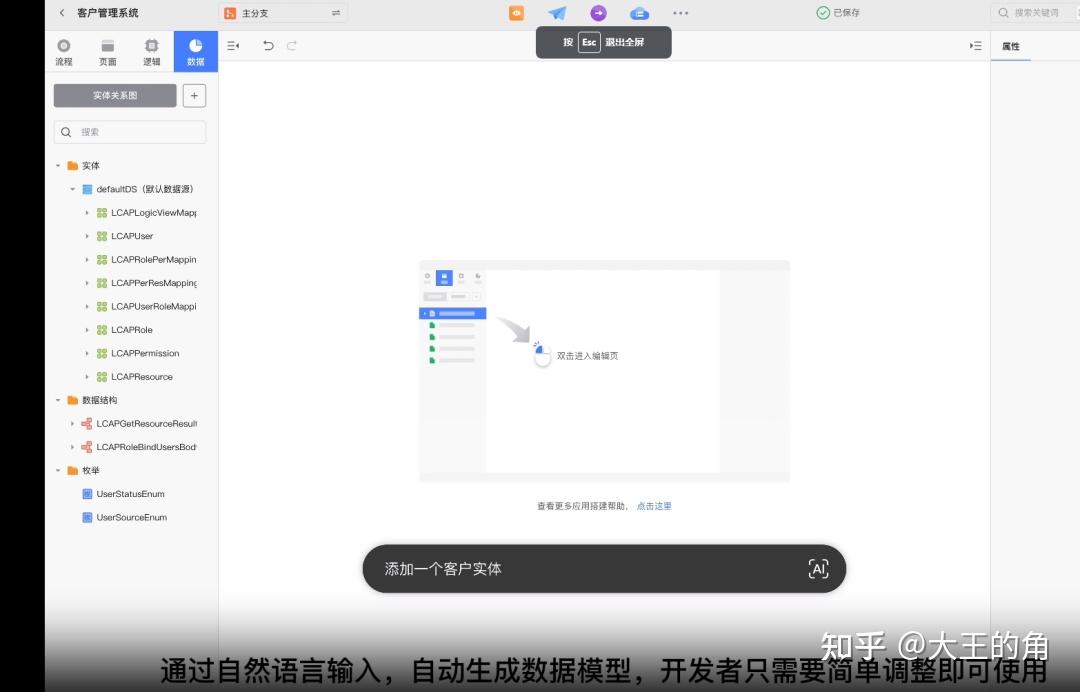Click the 搜索 field in the data panel
This screenshot has width=1080, height=692.
pyautogui.click(x=129, y=132)
